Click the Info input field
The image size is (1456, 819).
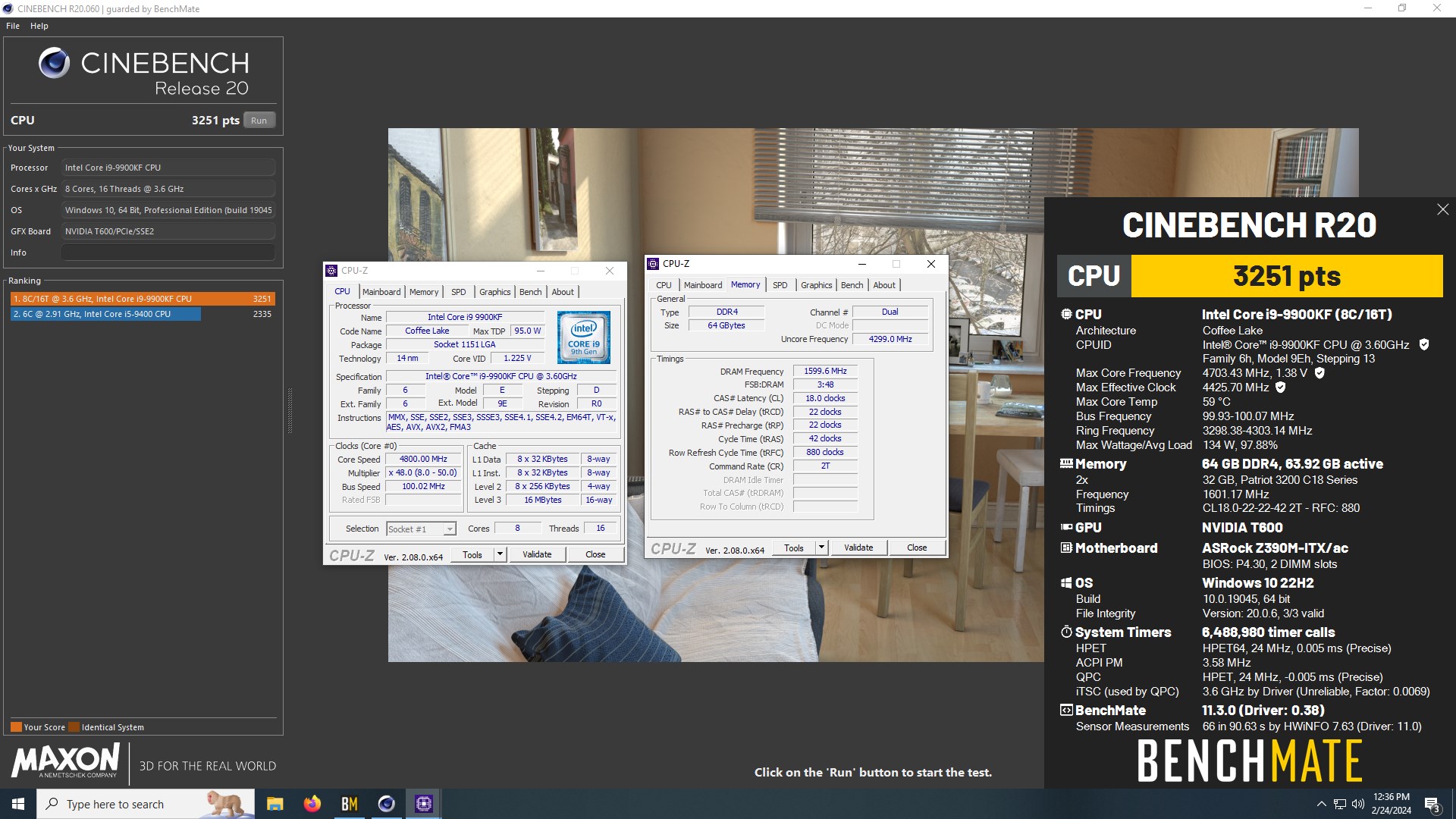click(168, 253)
